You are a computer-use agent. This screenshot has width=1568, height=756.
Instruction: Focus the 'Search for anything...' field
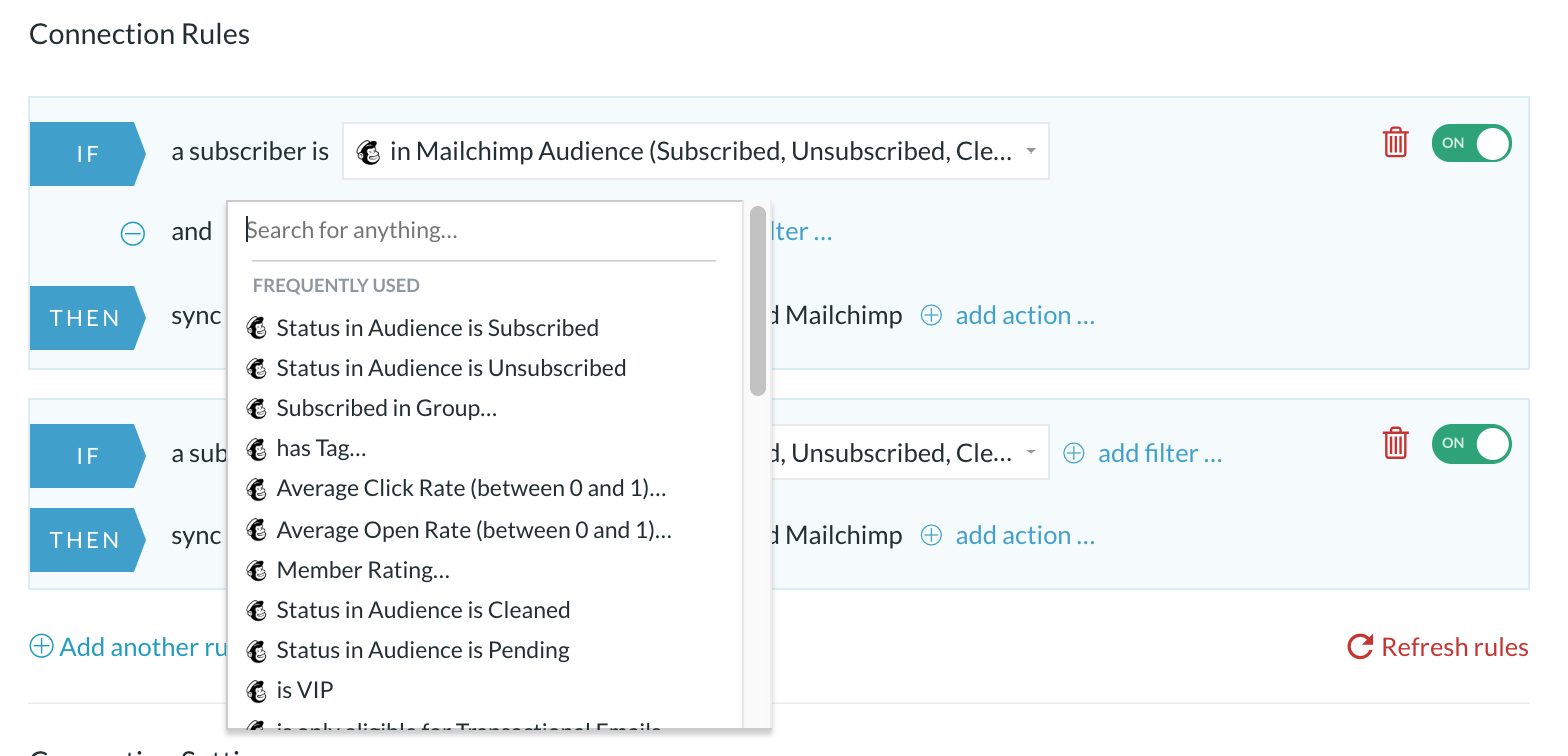pyautogui.click(x=484, y=231)
